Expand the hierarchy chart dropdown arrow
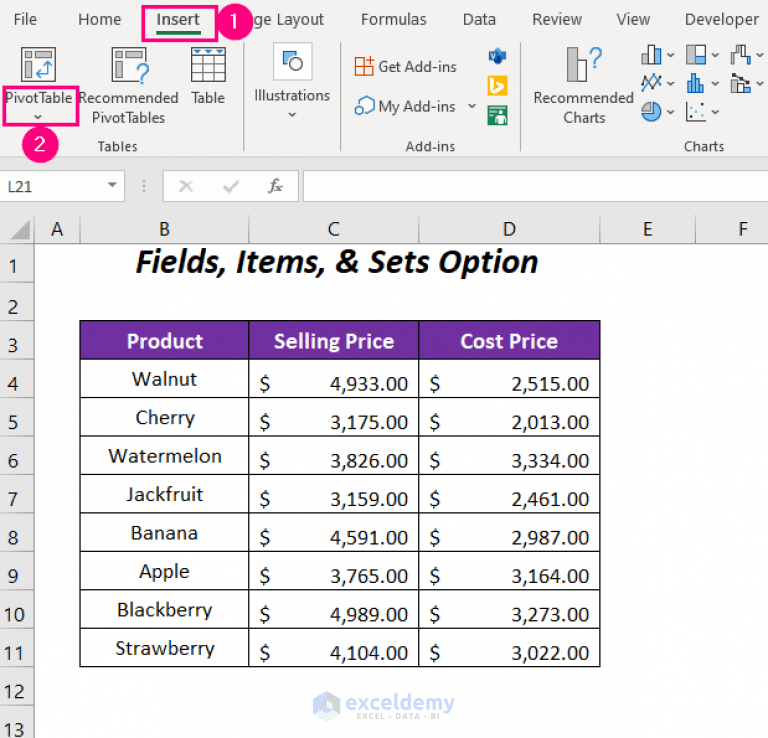This screenshot has width=768, height=738. click(x=715, y=55)
